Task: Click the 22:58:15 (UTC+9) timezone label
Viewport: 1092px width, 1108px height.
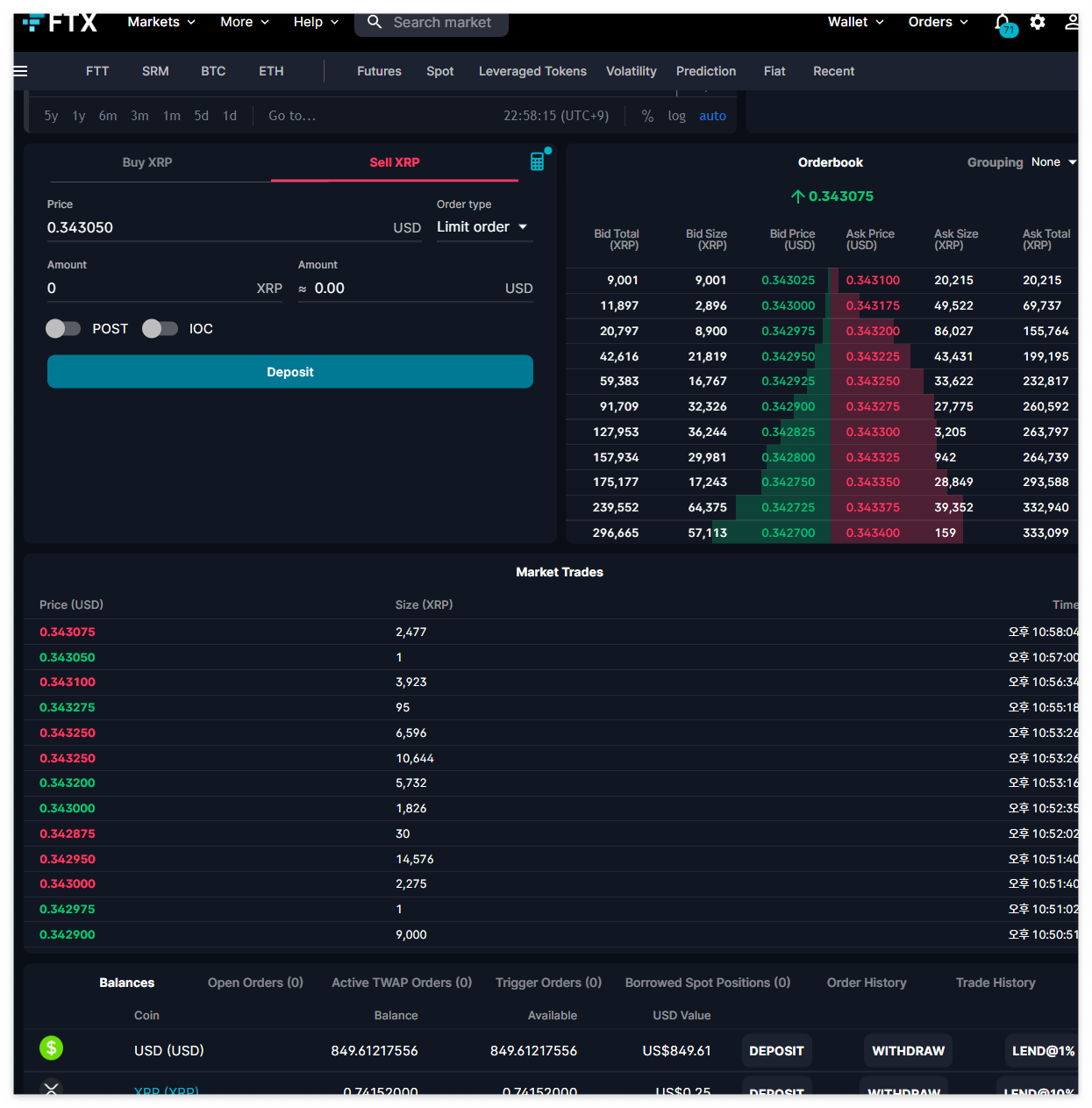Action: click(556, 116)
